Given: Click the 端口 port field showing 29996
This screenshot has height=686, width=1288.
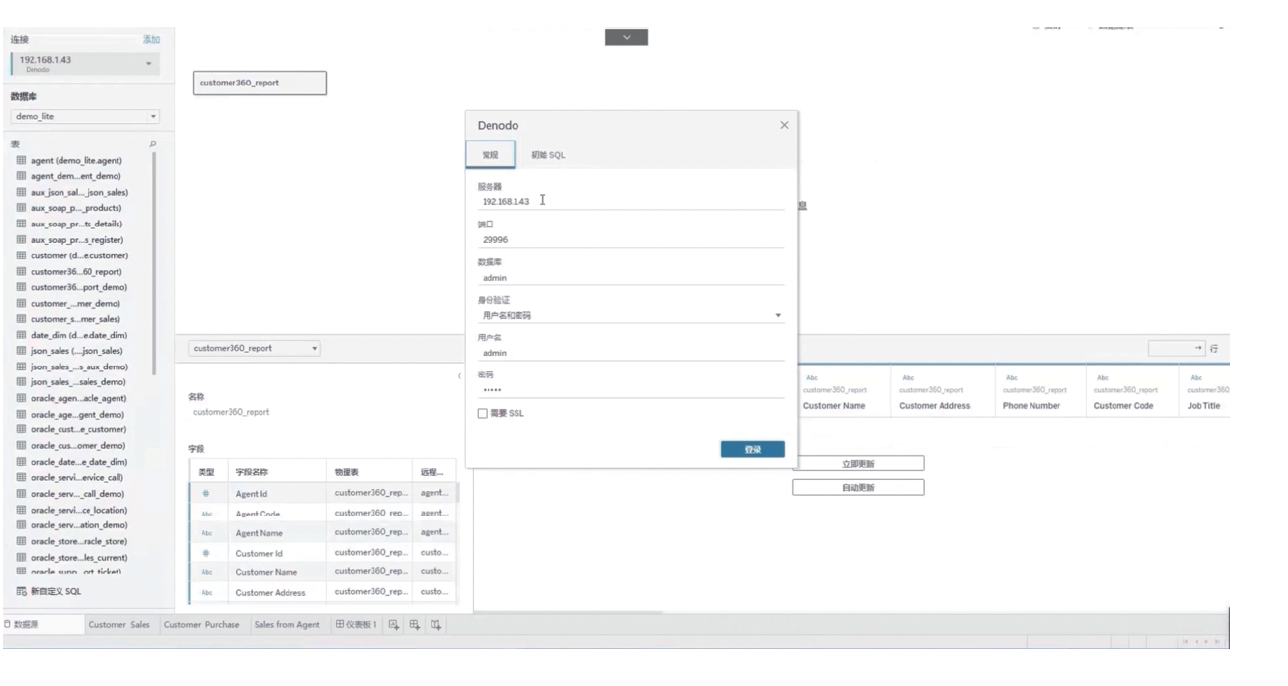Looking at the screenshot, I should tap(631, 240).
